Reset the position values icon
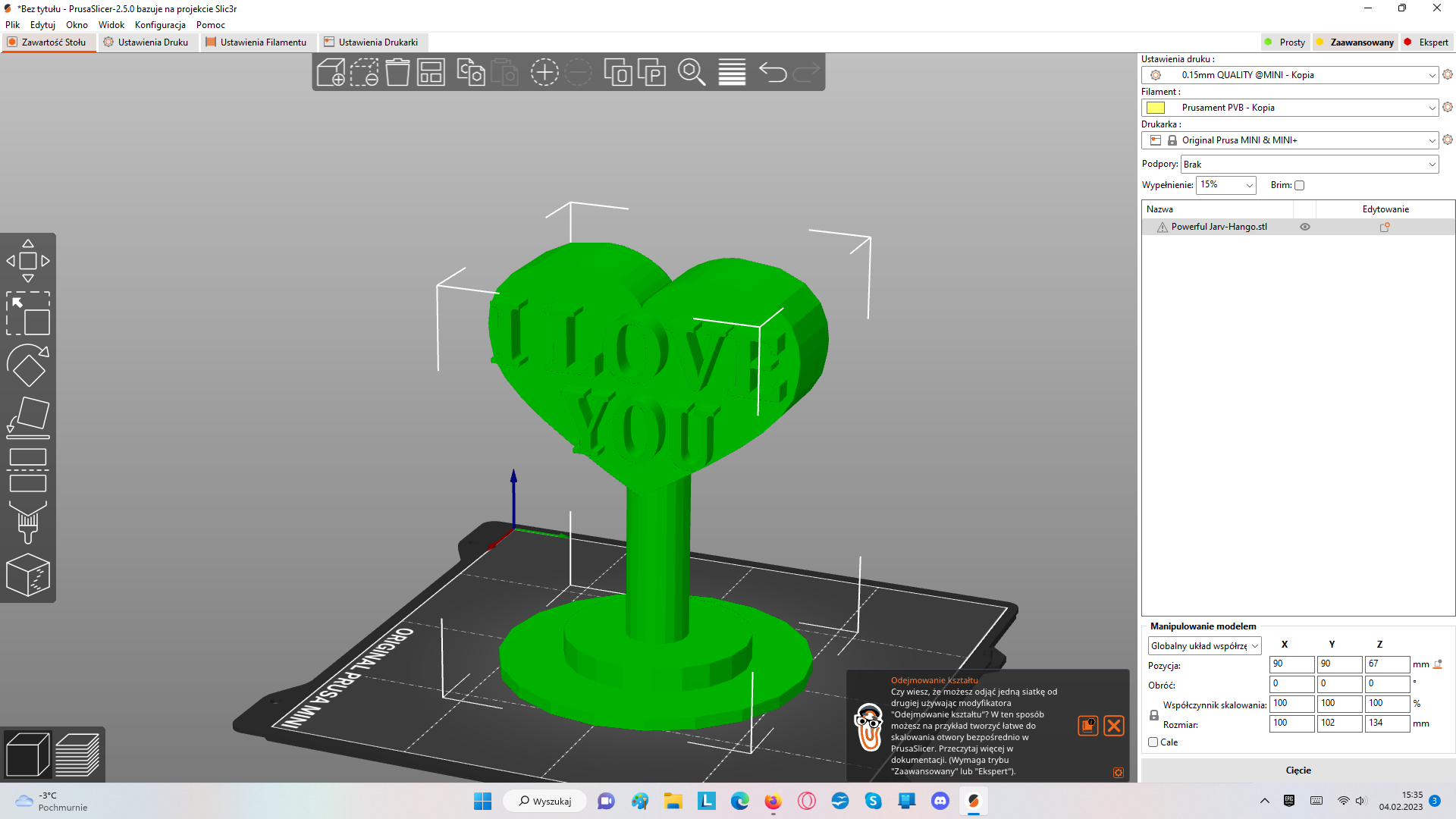The width and height of the screenshot is (1456, 819). click(1438, 664)
